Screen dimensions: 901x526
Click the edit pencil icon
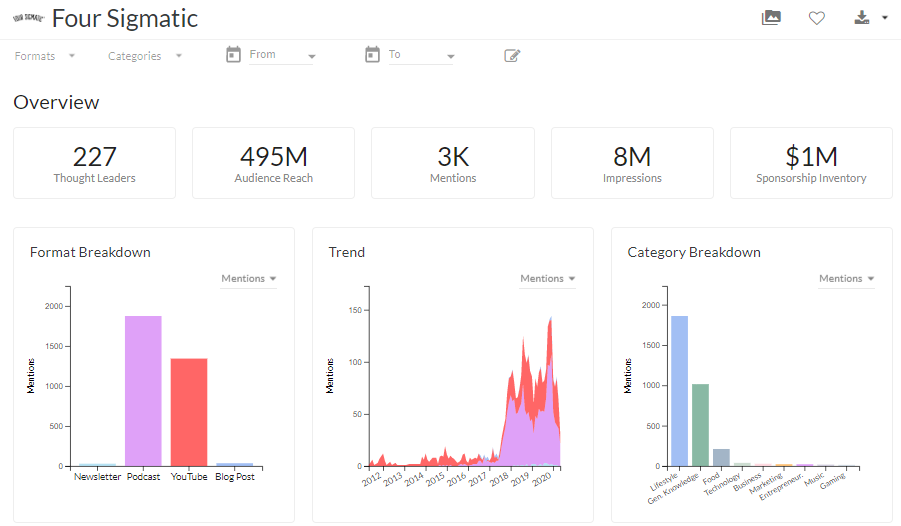click(x=512, y=55)
